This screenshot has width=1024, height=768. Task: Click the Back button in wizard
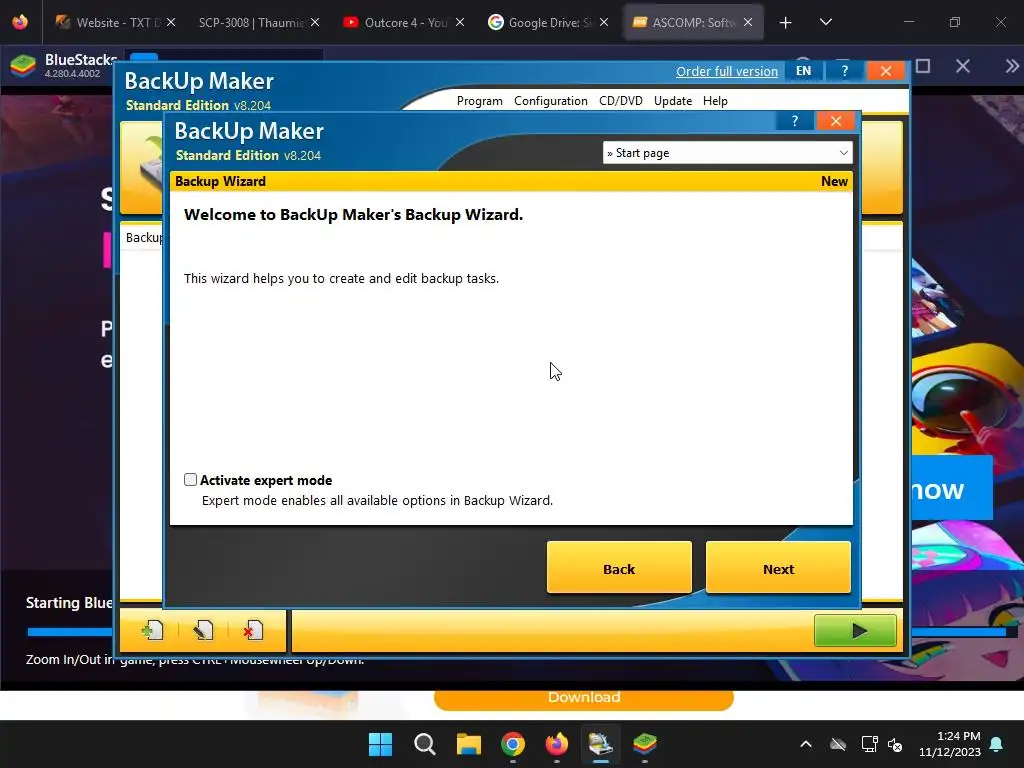(618, 568)
